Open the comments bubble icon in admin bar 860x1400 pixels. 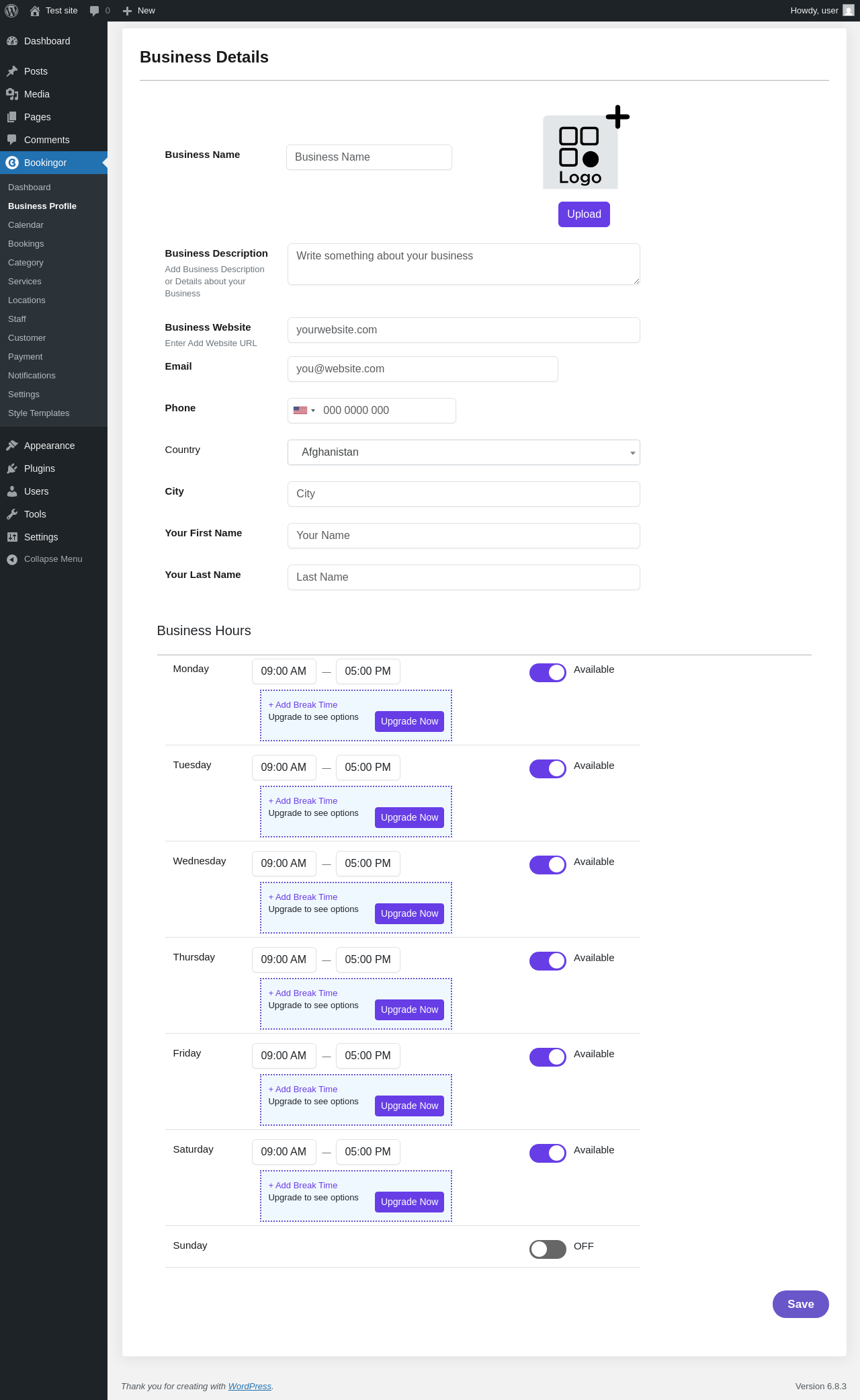[x=95, y=11]
